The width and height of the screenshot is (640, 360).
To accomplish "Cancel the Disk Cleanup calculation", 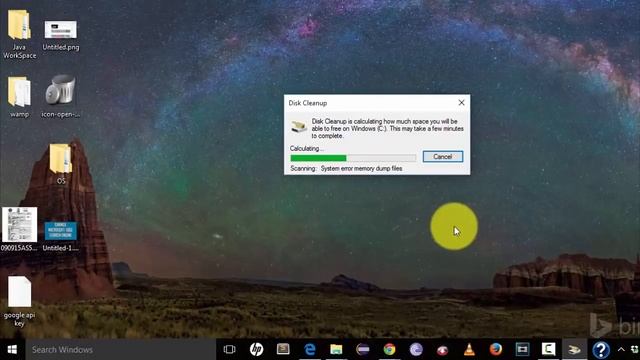I will [x=443, y=157].
